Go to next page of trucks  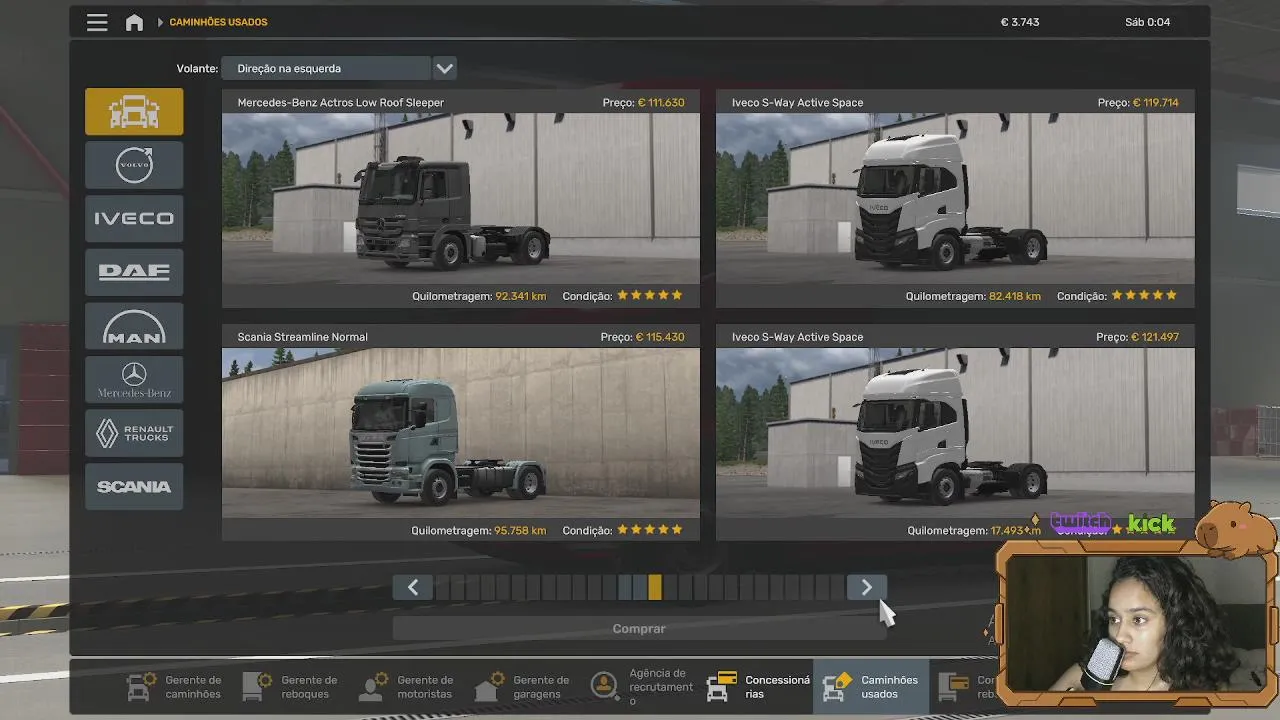(867, 588)
